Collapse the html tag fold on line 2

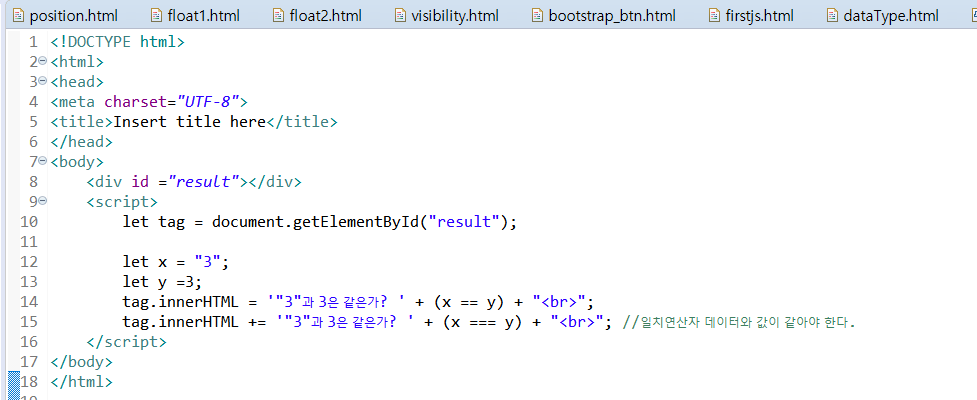click(42, 61)
